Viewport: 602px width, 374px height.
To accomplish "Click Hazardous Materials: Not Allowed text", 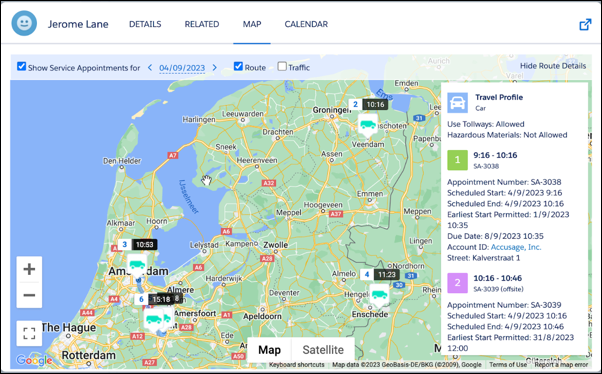I will [x=507, y=135].
